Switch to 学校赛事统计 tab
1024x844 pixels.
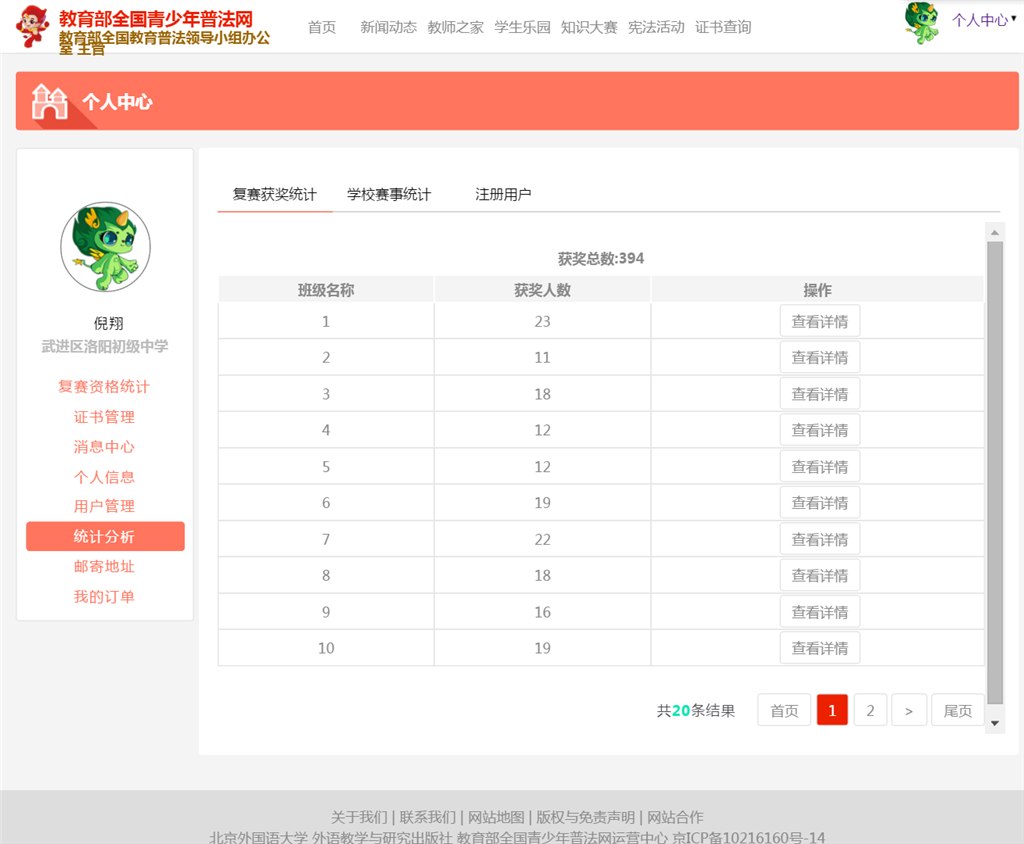[x=389, y=195]
